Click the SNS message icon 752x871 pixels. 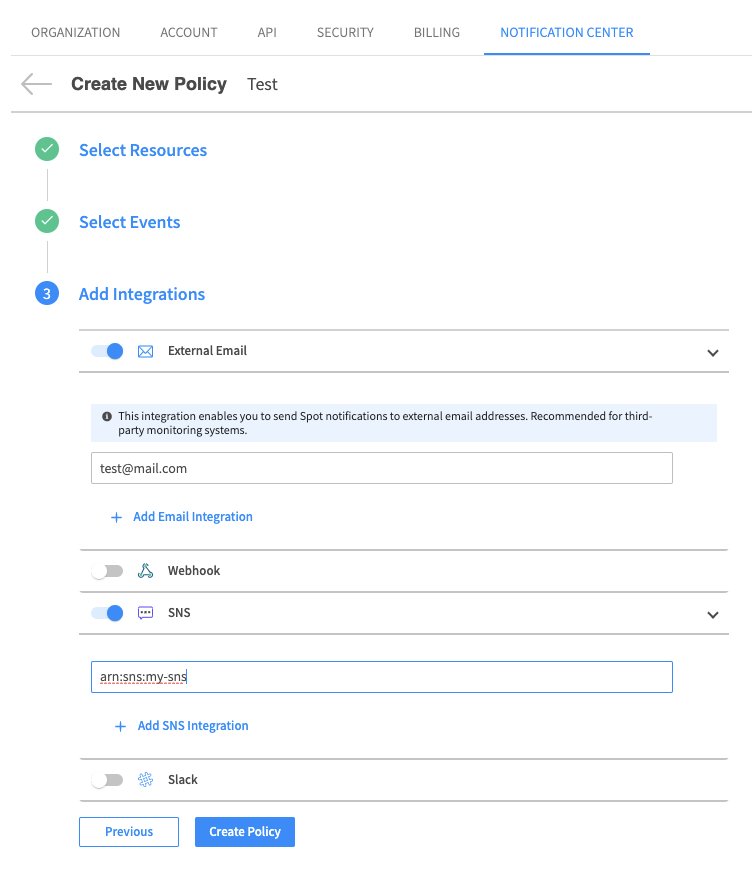point(145,613)
